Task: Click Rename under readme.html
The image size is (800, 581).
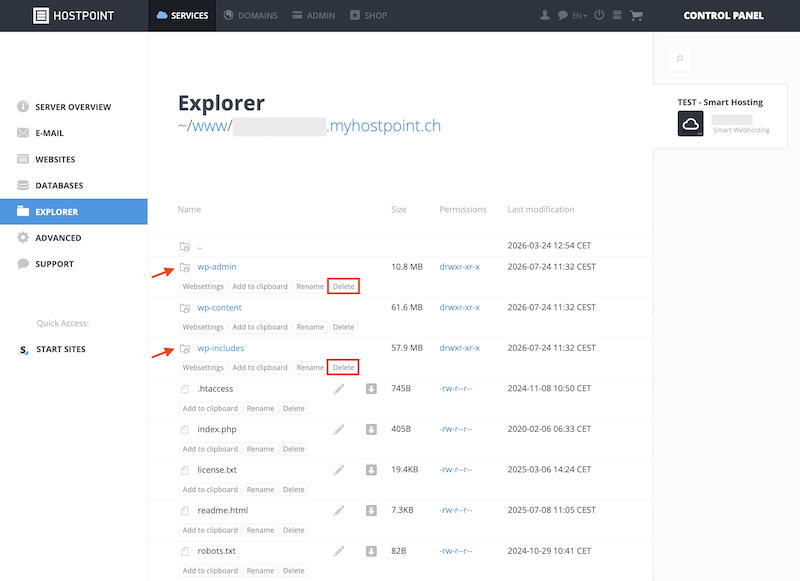Action: (x=260, y=530)
